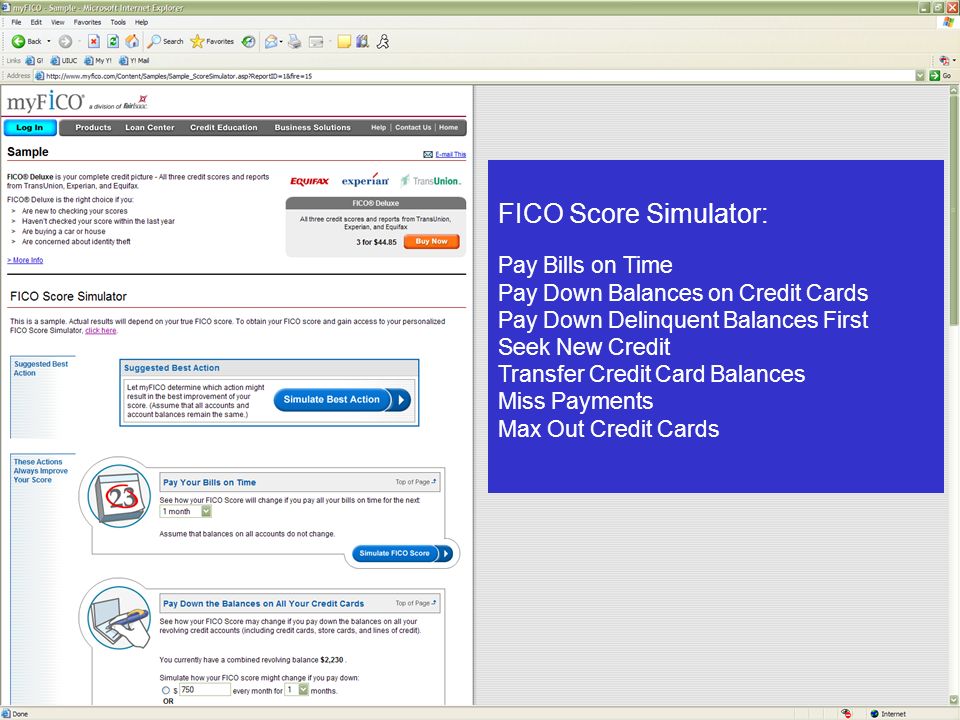Open the Mail icon dropdown arrow
Viewport: 960px width, 720px height.
pyautogui.click(x=281, y=42)
